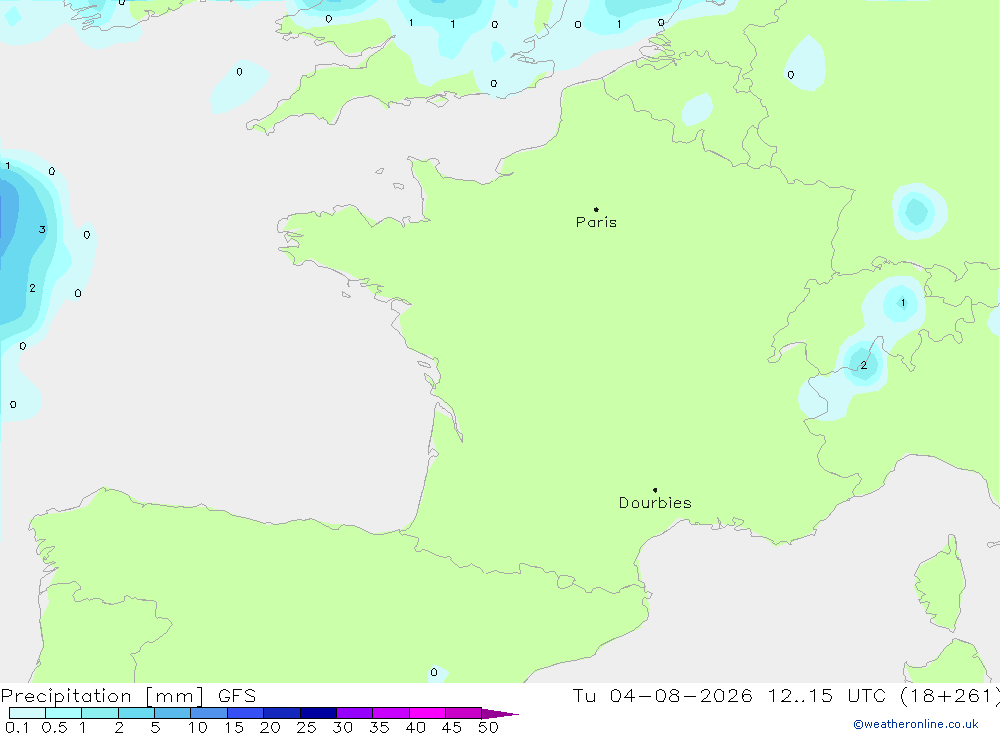Pick the 0.1–0.5 mm legend swatch

click(x=27, y=713)
